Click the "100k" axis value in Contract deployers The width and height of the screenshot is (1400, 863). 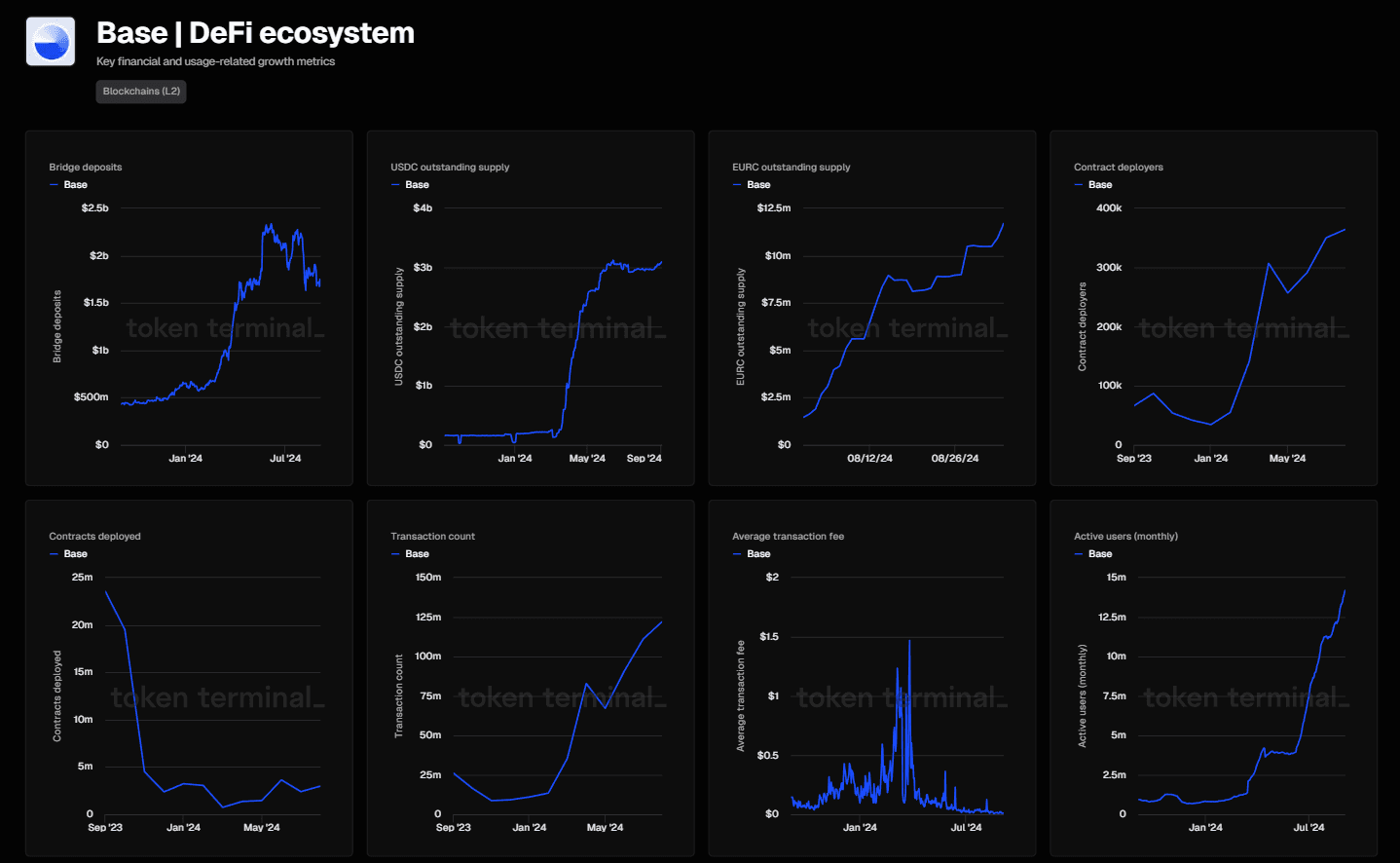(x=1110, y=386)
